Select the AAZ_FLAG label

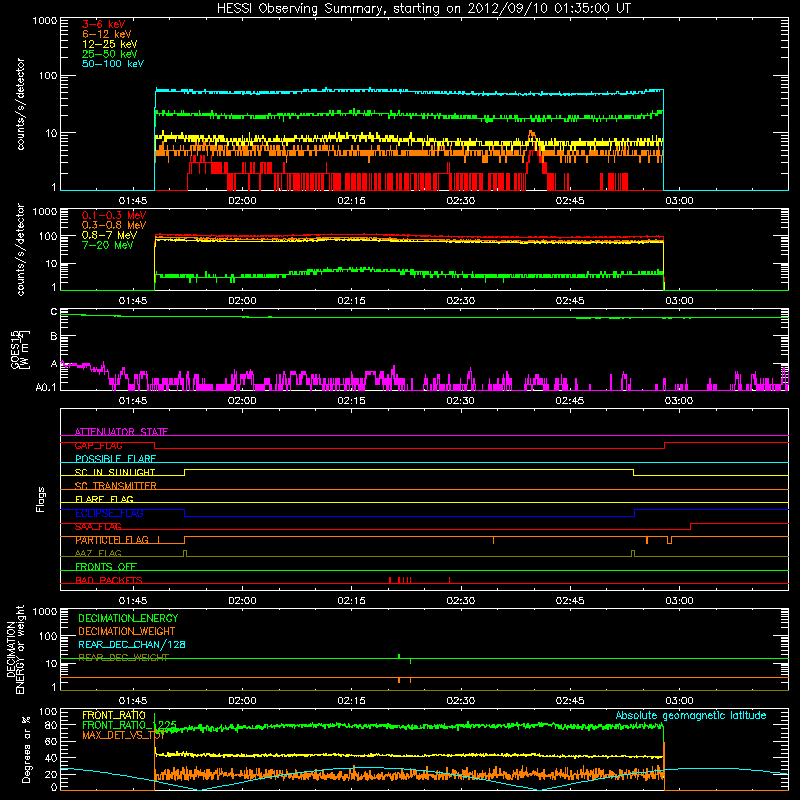(x=98, y=553)
